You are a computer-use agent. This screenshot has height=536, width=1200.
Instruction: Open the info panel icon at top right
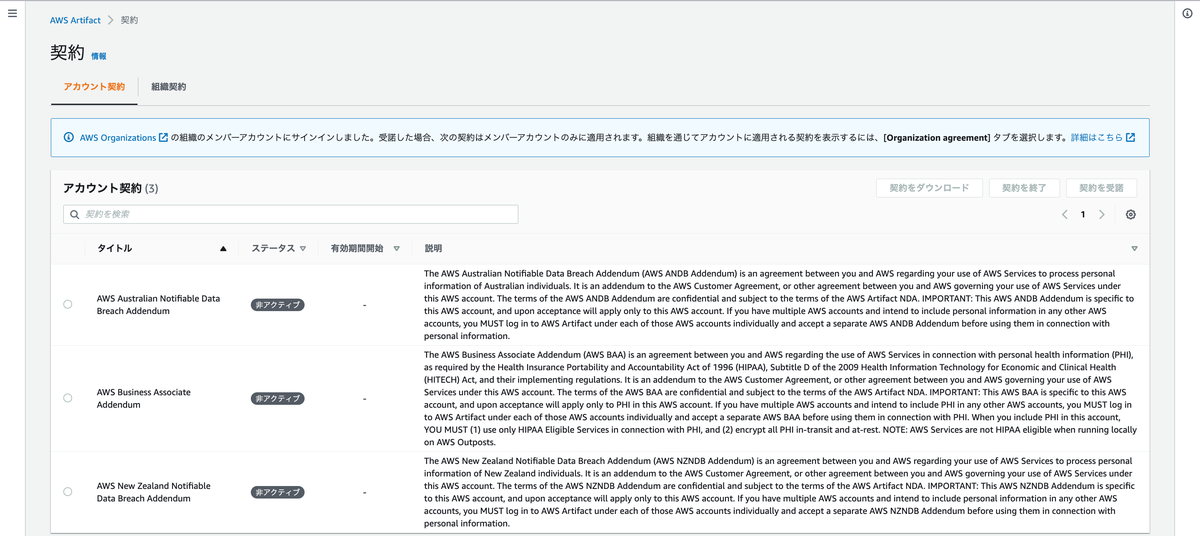(x=1187, y=12)
